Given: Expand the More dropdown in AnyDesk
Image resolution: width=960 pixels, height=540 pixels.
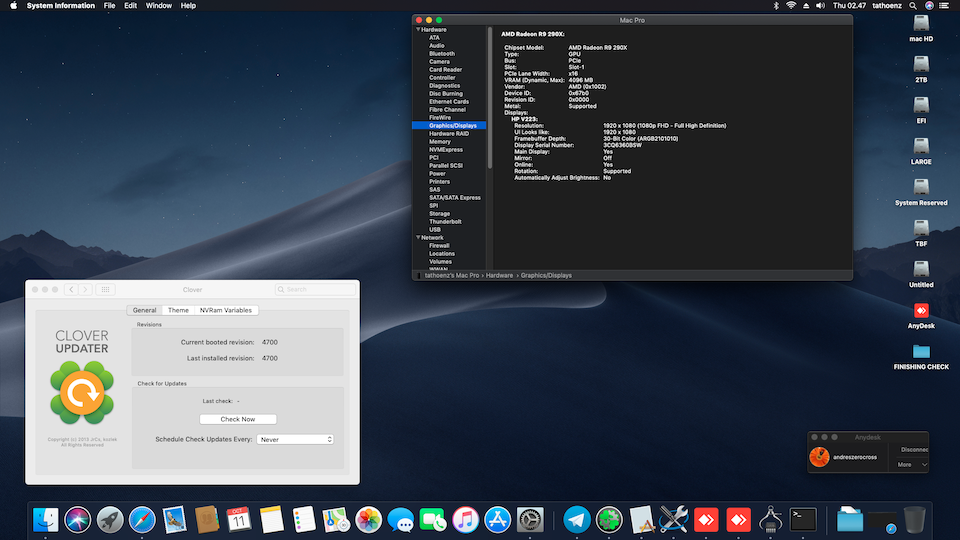Looking at the screenshot, I should coord(912,464).
